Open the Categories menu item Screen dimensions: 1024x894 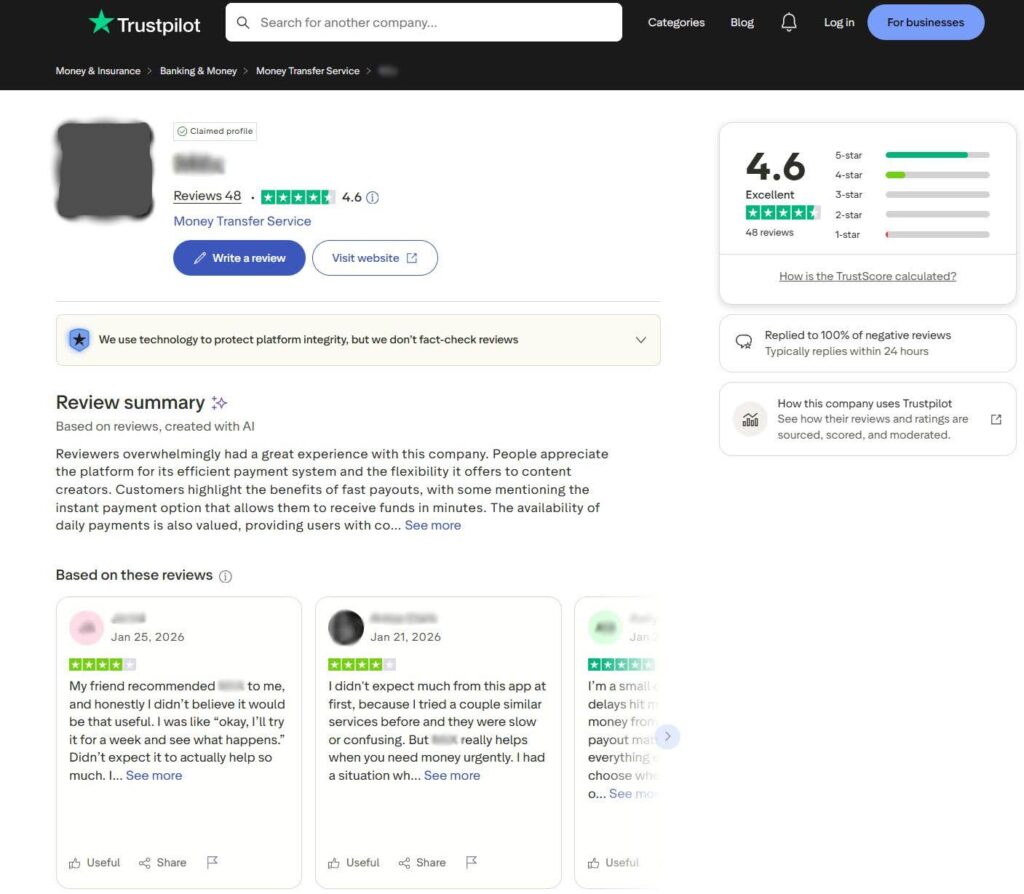(x=676, y=22)
